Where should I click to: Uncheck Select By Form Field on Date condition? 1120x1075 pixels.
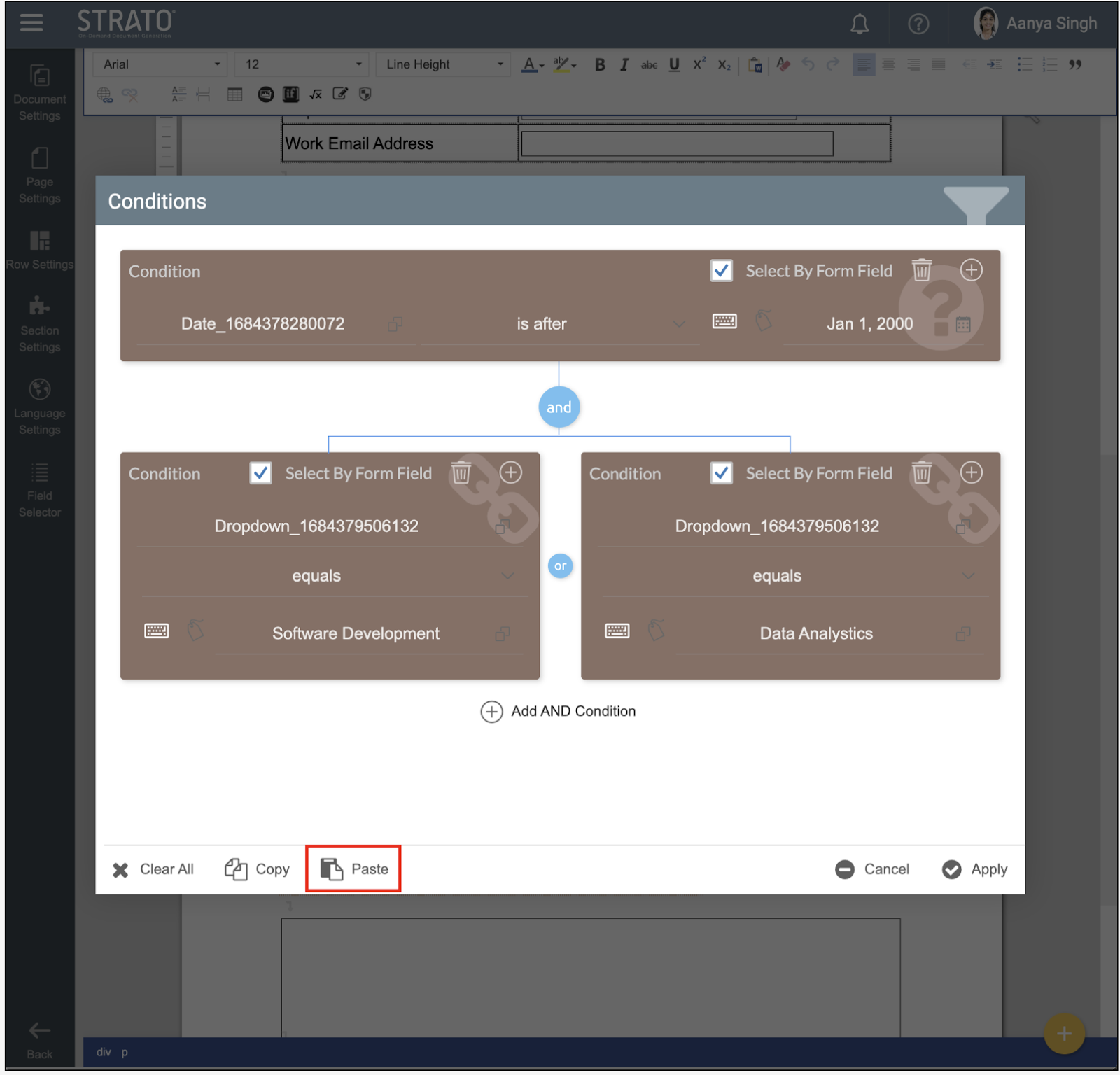(x=721, y=271)
